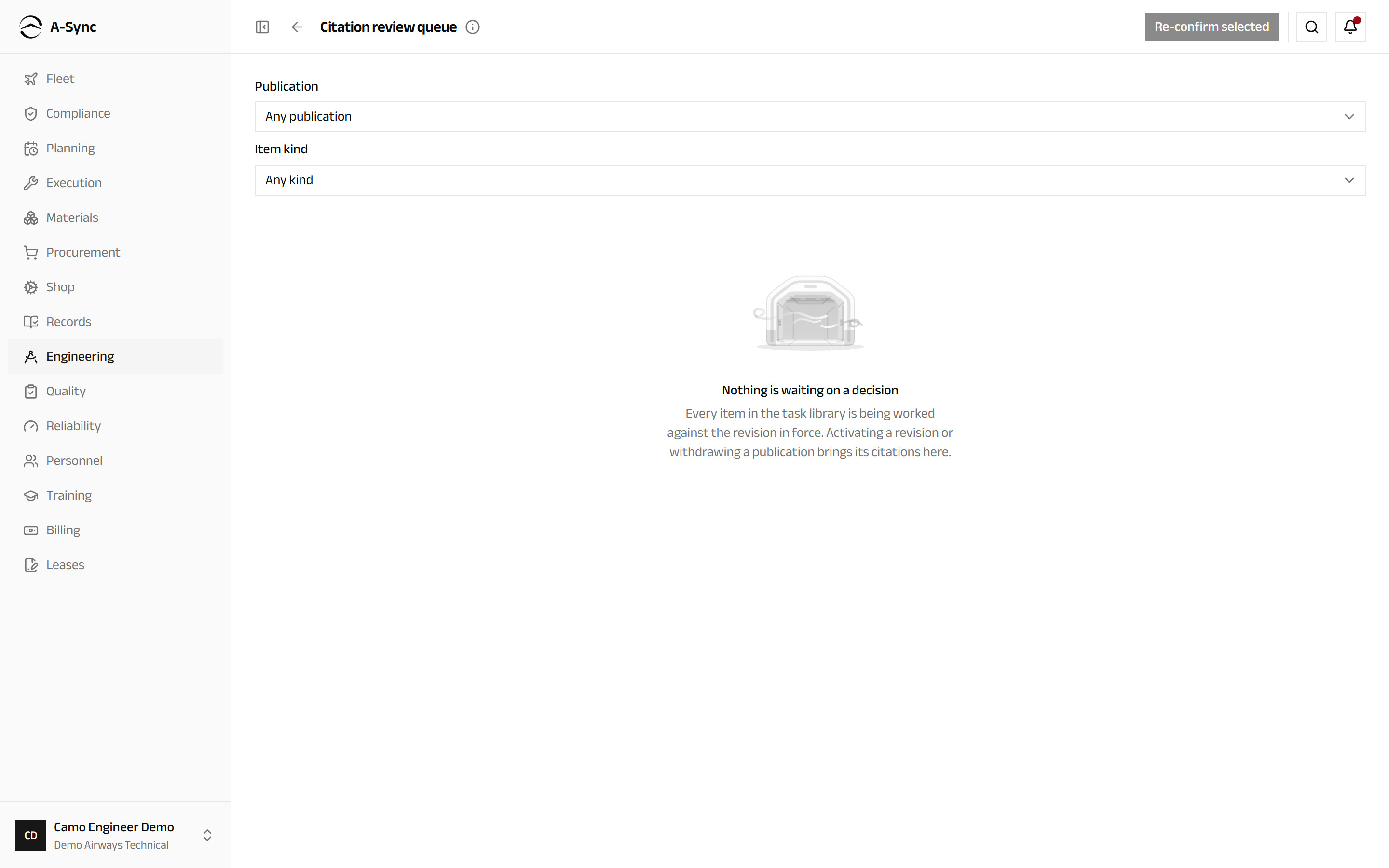This screenshot has height=868, width=1389.
Task: Expand the account switcher chevrons
Action: click(207, 835)
